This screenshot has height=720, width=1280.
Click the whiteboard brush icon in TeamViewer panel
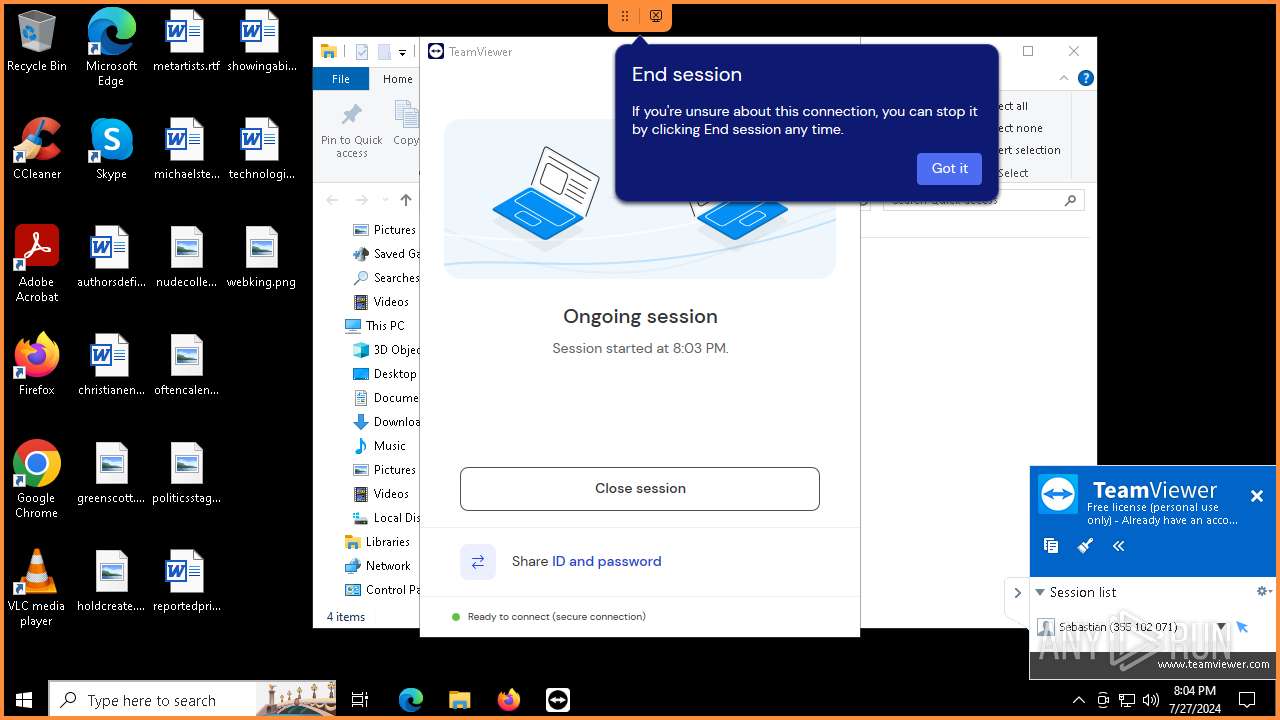click(x=1085, y=546)
